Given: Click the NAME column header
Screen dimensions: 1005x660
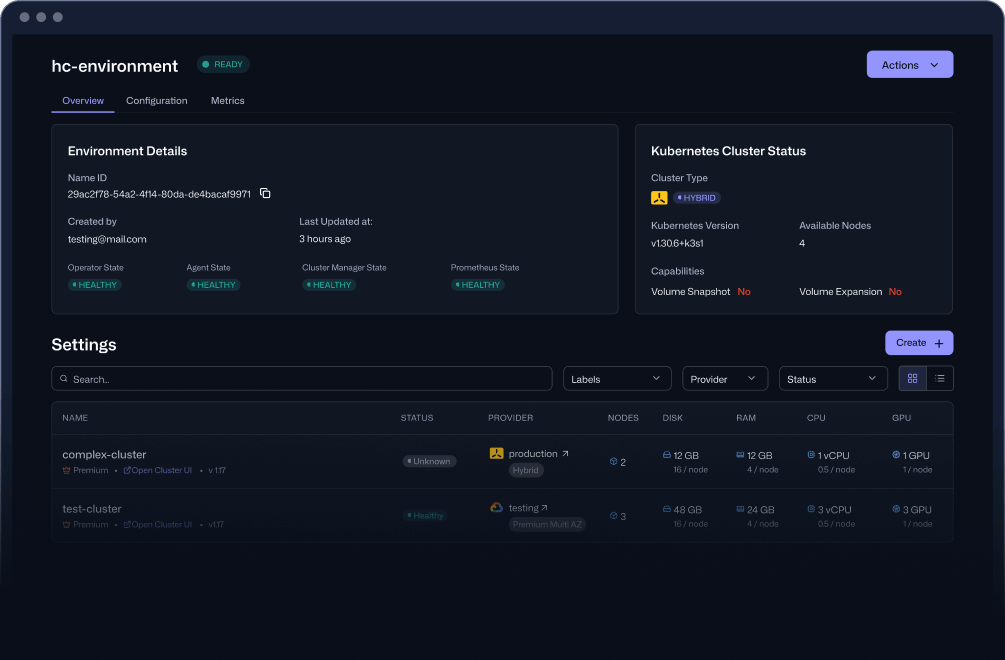Looking at the screenshot, I should click(x=75, y=418).
